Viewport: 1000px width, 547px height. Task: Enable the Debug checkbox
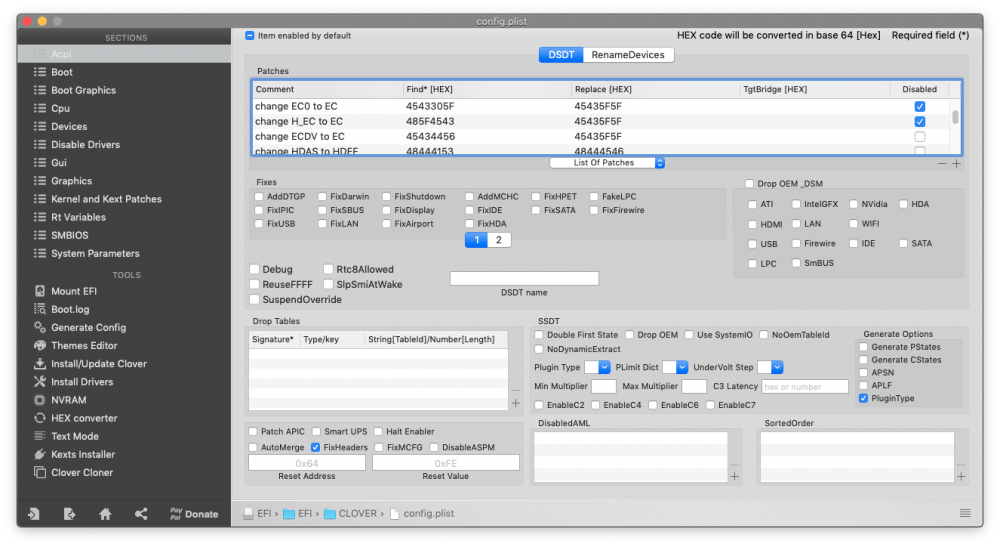click(254, 269)
